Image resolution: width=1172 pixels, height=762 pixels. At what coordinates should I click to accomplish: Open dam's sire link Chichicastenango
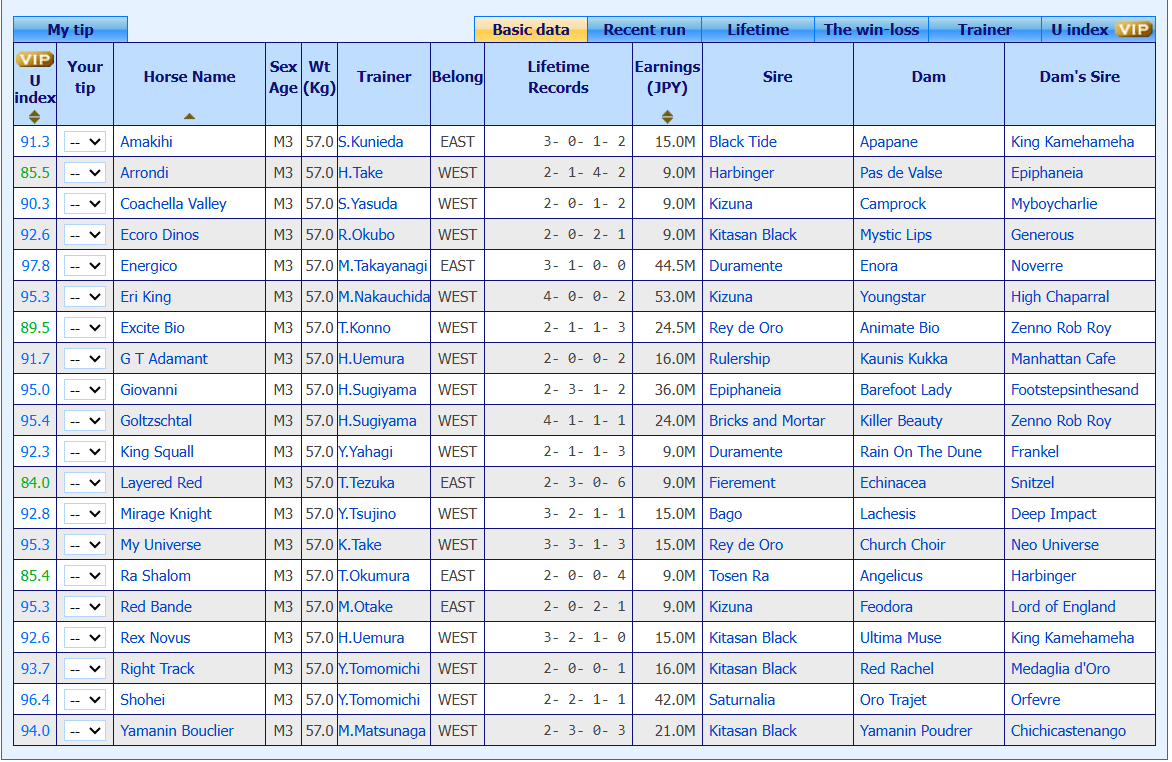coord(1068,731)
